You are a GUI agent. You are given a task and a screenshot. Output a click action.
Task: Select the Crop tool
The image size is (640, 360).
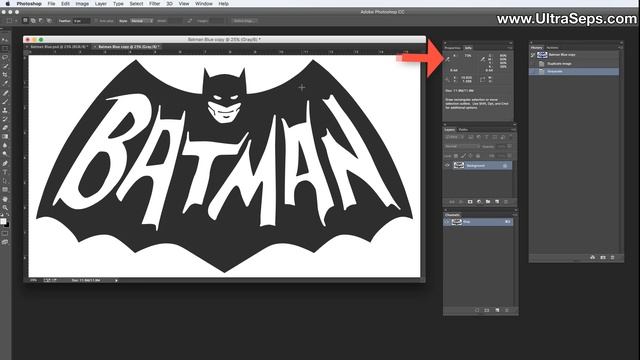coord(5,75)
